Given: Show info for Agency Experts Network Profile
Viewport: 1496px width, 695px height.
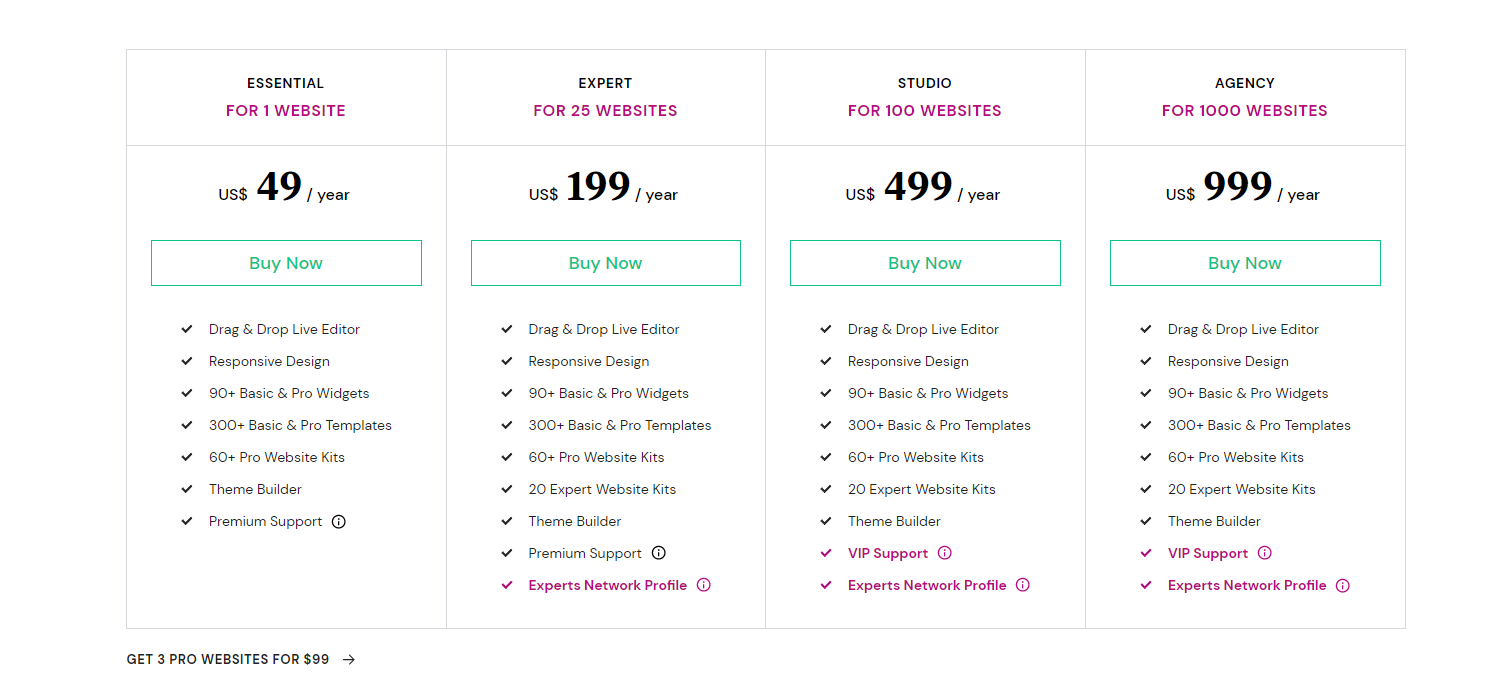Looking at the screenshot, I should tap(1342, 585).
